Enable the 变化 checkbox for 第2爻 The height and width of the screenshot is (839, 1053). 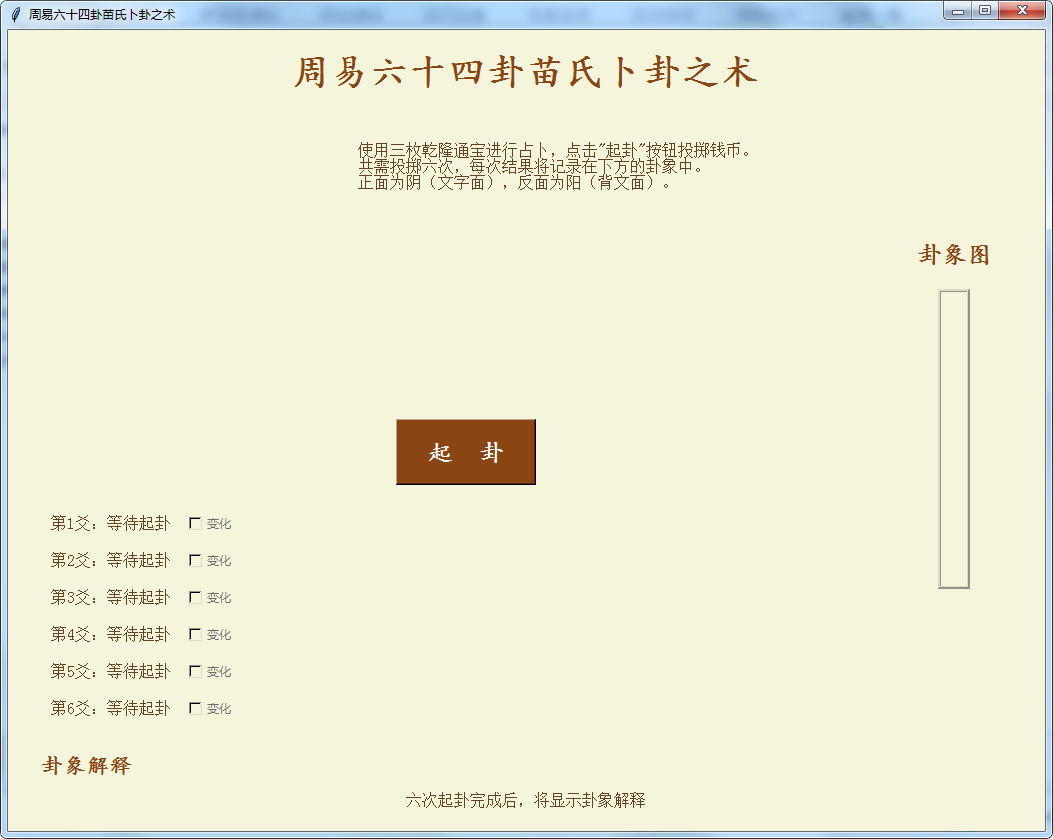click(196, 560)
